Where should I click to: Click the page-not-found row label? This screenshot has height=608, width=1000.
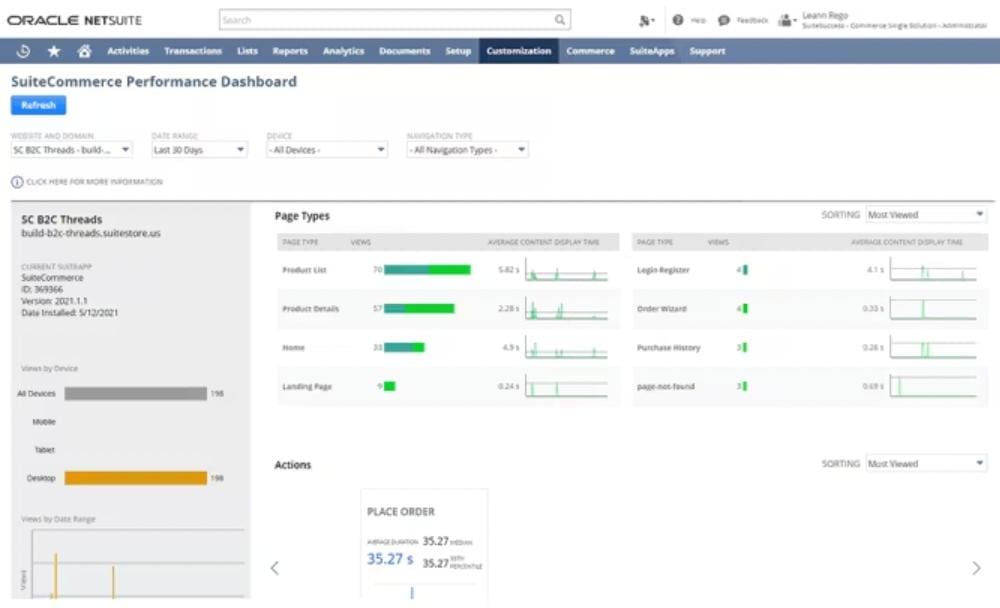[x=665, y=387]
